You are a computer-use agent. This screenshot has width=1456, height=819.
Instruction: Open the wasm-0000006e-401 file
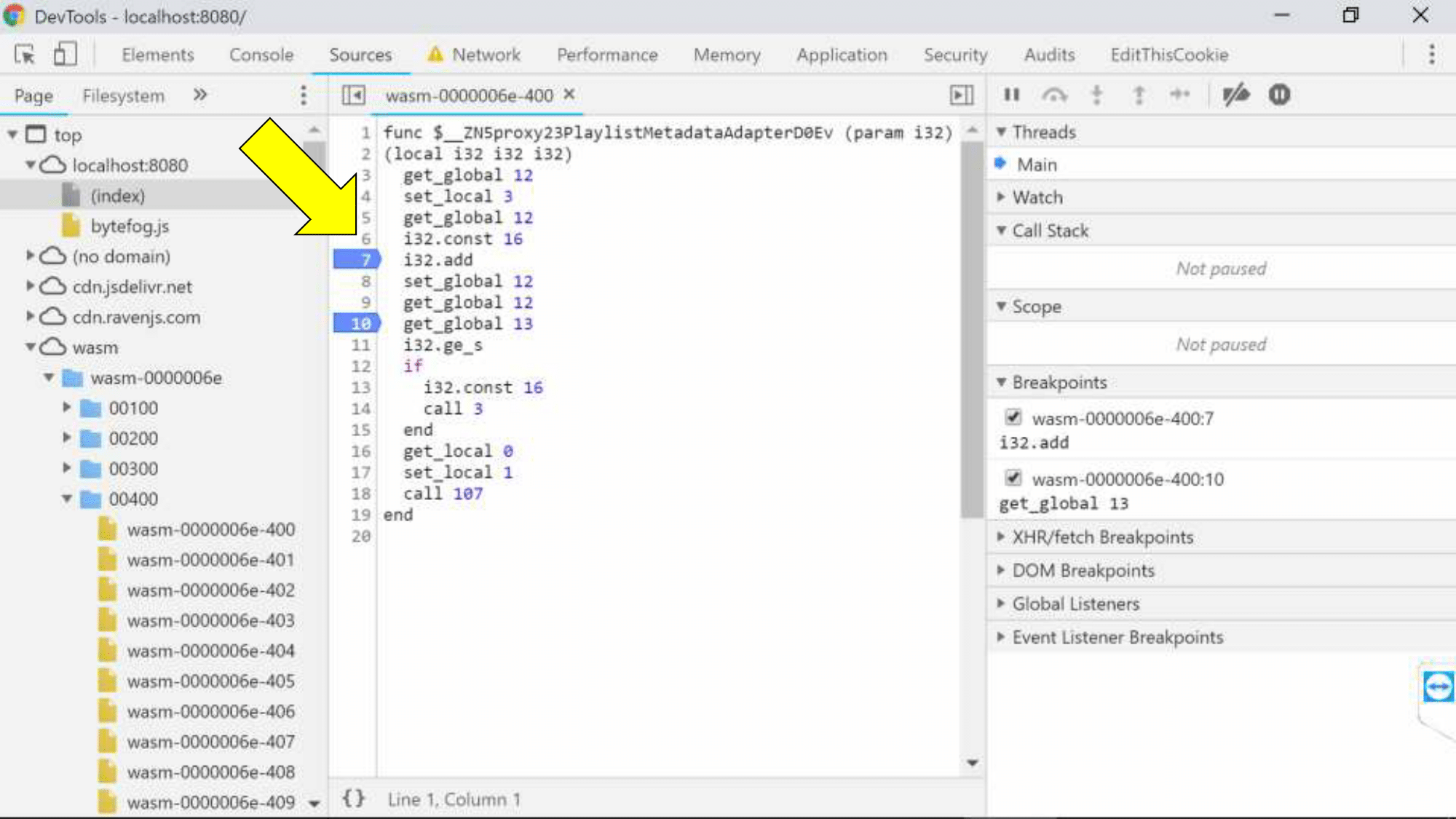(x=211, y=560)
